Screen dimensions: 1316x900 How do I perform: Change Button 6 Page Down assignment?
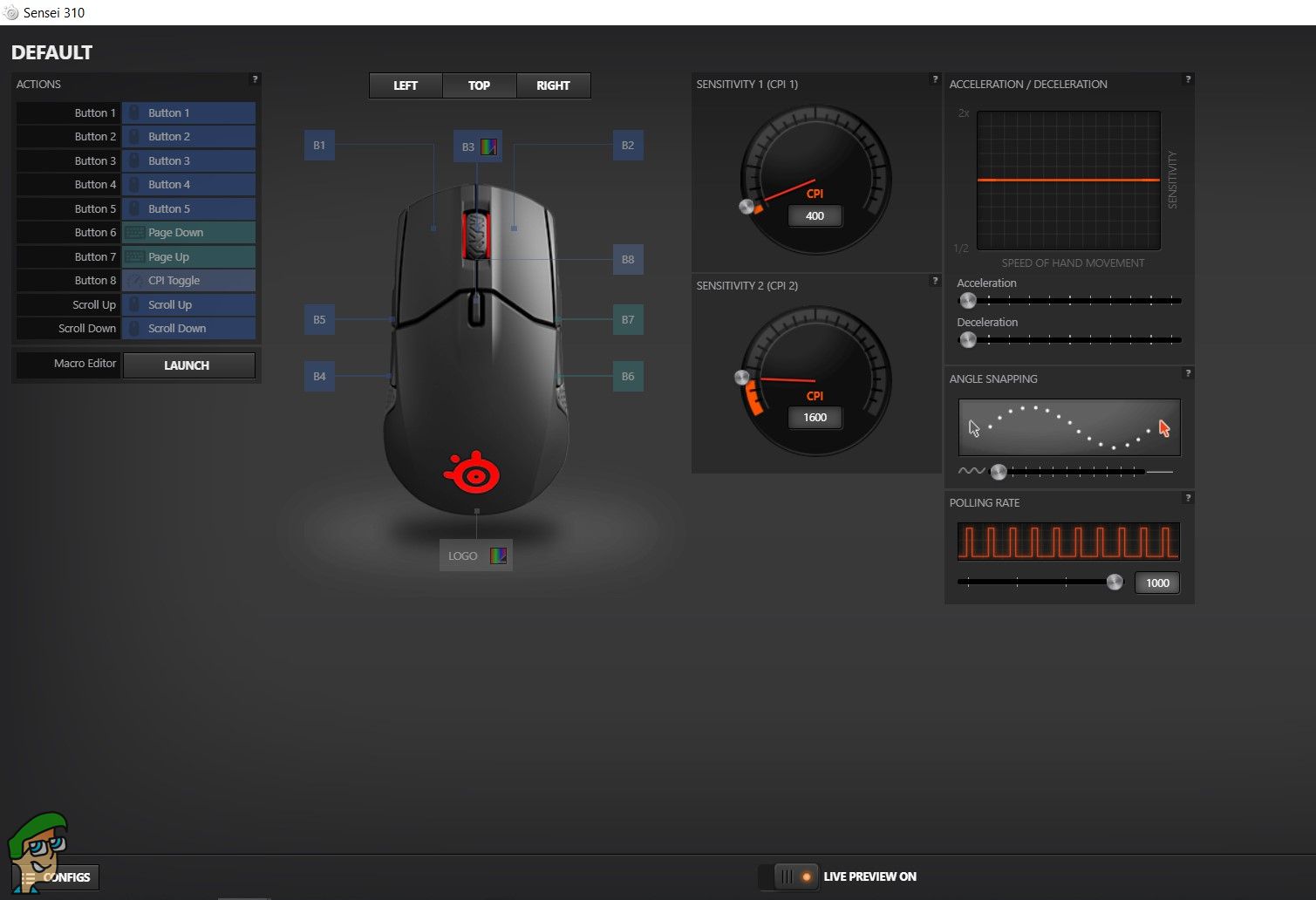(x=188, y=233)
